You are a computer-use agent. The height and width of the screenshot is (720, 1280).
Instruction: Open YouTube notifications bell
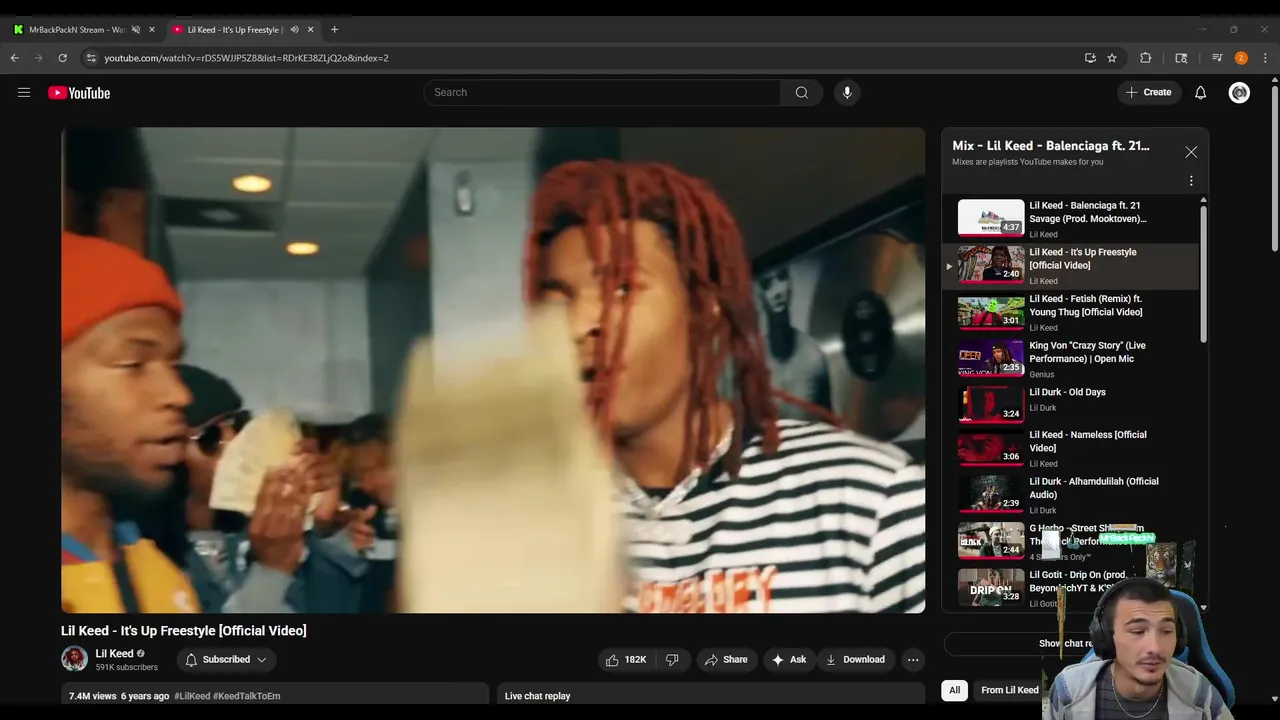[x=1201, y=93]
